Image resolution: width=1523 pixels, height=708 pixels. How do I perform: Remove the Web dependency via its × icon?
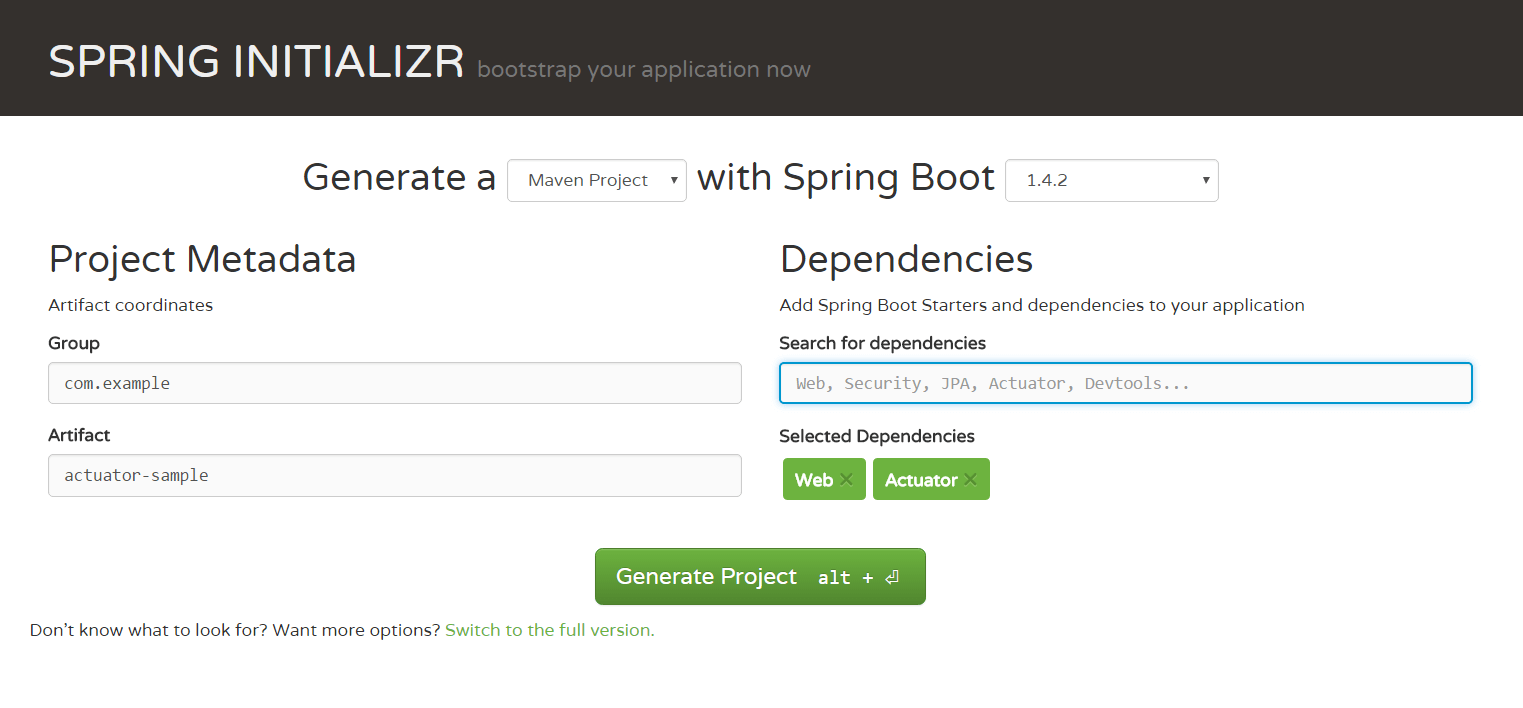846,479
